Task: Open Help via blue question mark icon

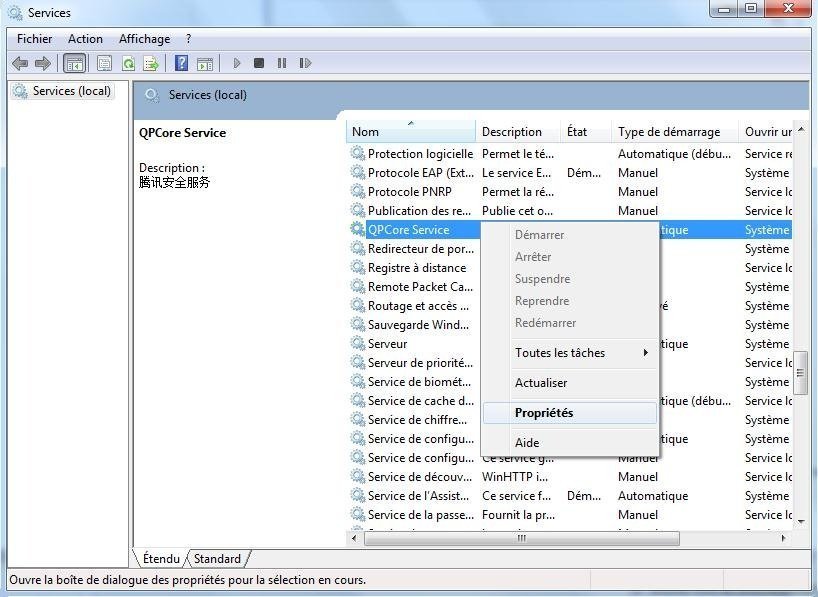Action: click(x=181, y=63)
